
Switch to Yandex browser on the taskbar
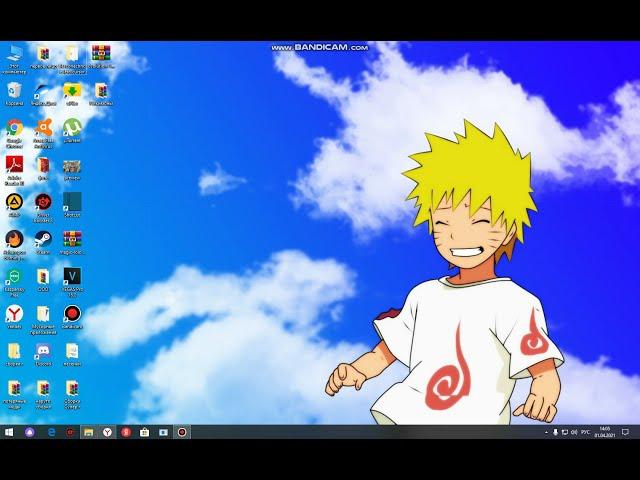[x=107, y=432]
